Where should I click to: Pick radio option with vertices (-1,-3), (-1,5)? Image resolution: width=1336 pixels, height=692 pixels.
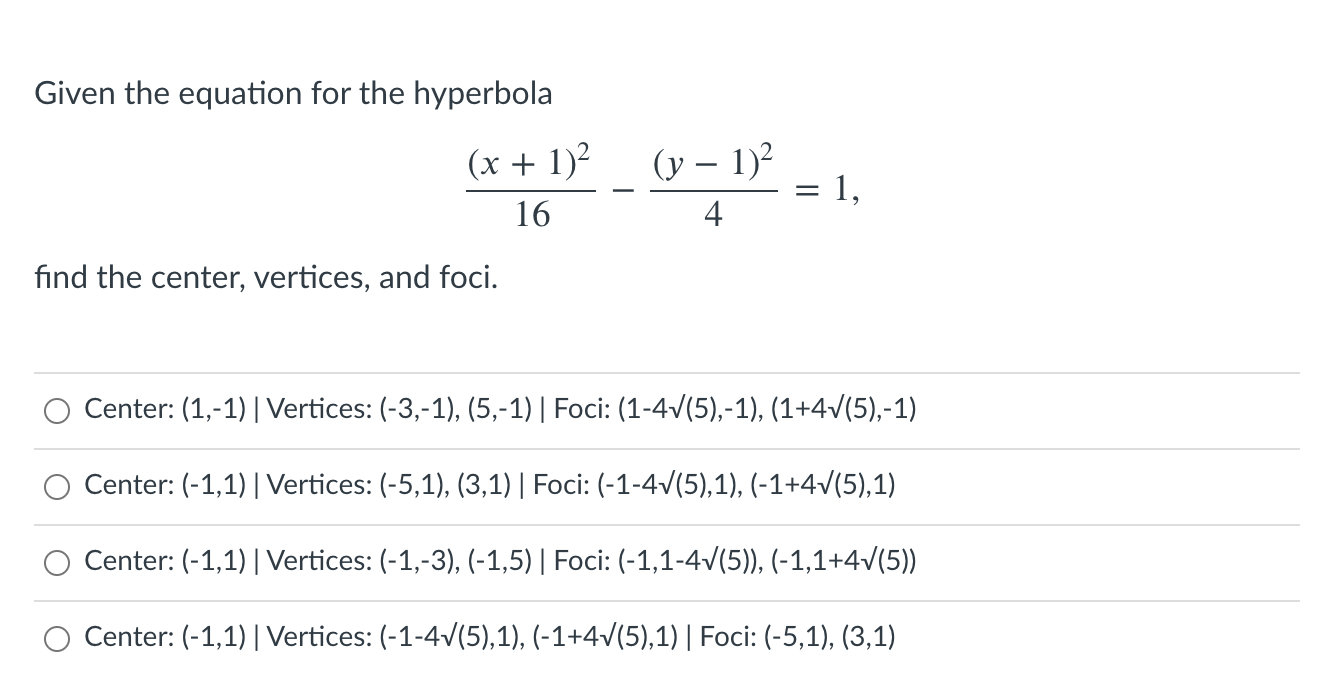57,562
